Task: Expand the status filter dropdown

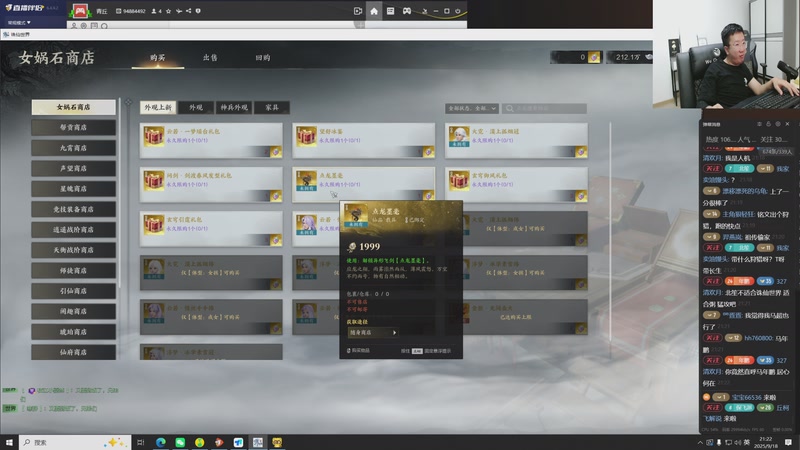Action: pyautogui.click(x=471, y=108)
